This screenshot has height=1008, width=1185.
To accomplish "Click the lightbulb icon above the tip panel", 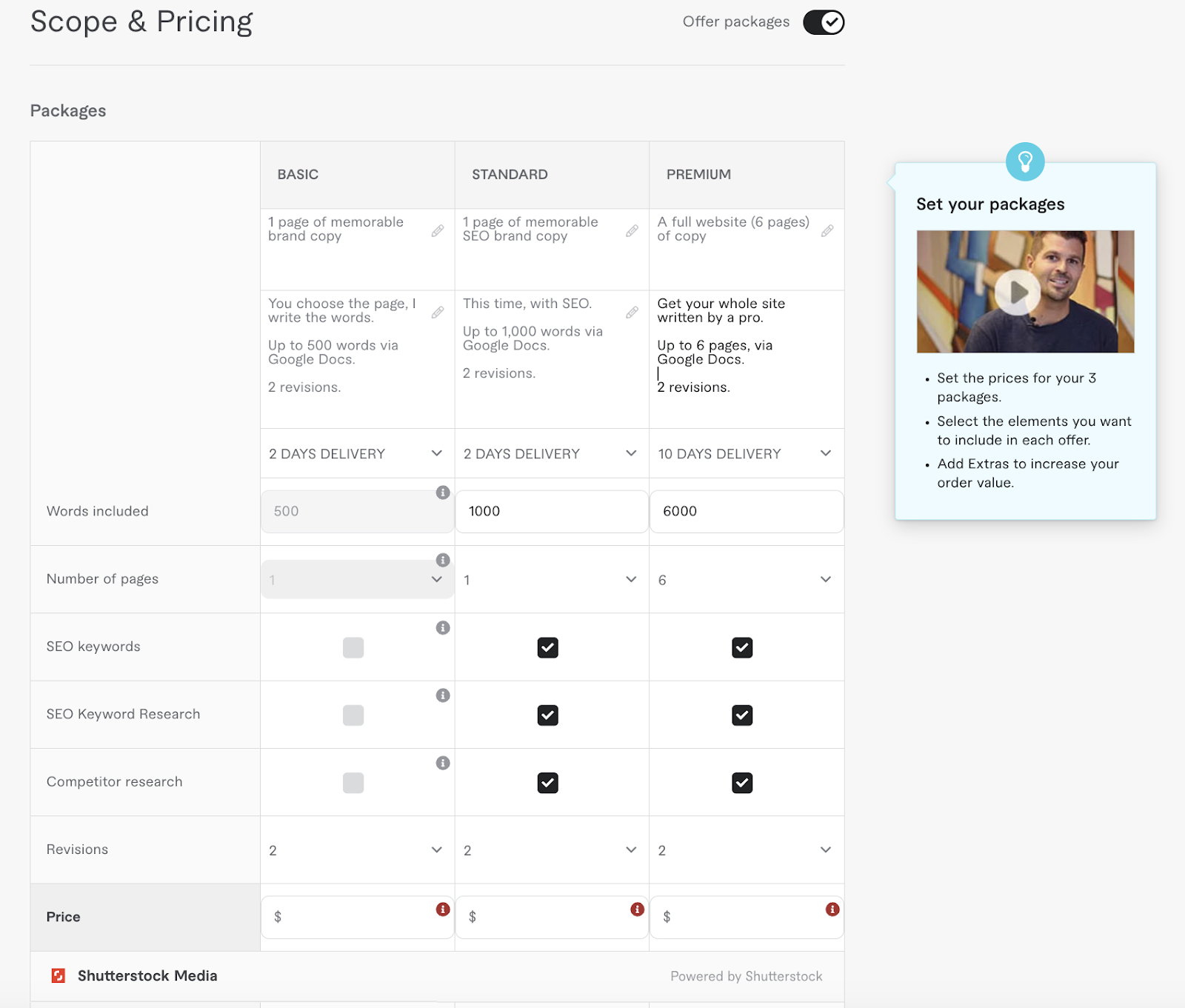I will click(x=1025, y=161).
